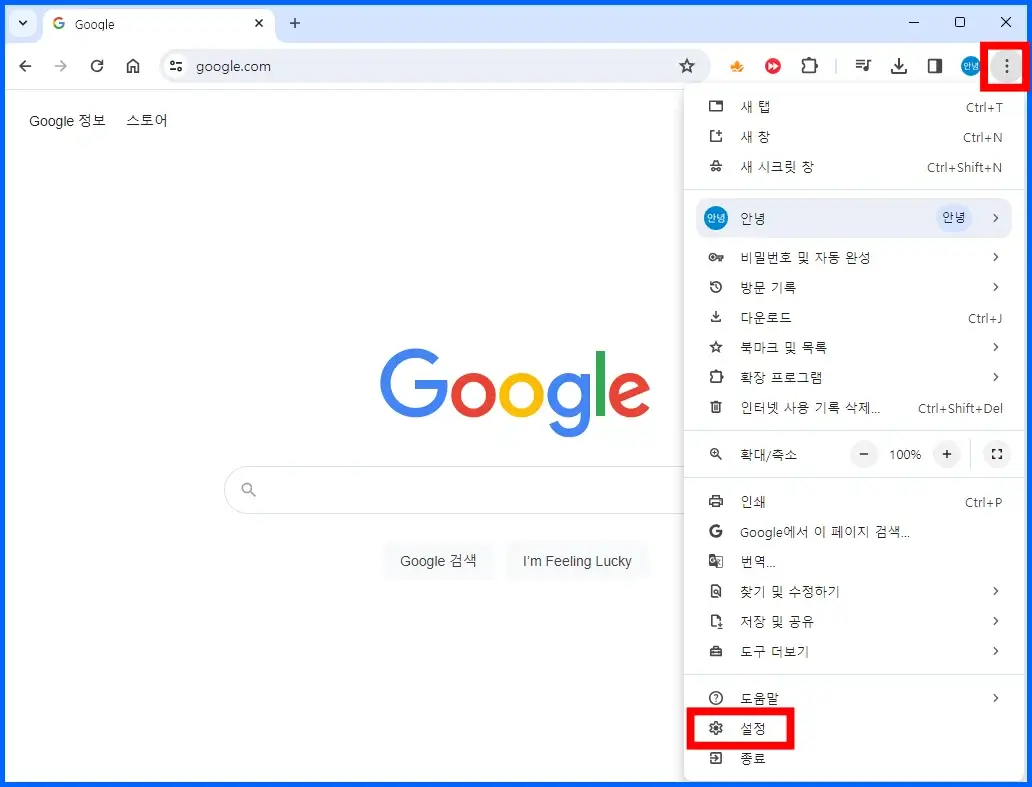Viewport: 1032px width, 787px height.
Task: Expand 비밀번호 및 자동 완성 submenu
Action: tap(854, 257)
